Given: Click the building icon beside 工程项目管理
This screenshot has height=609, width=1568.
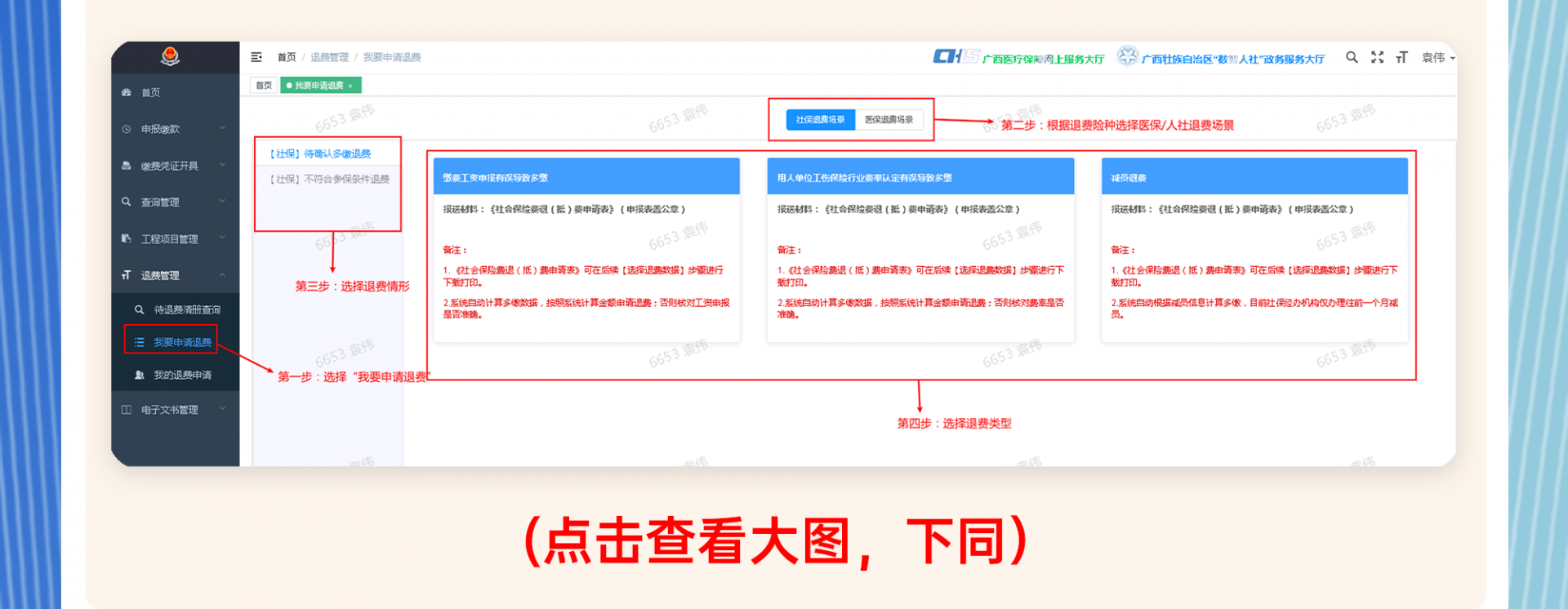Looking at the screenshot, I should point(127,238).
